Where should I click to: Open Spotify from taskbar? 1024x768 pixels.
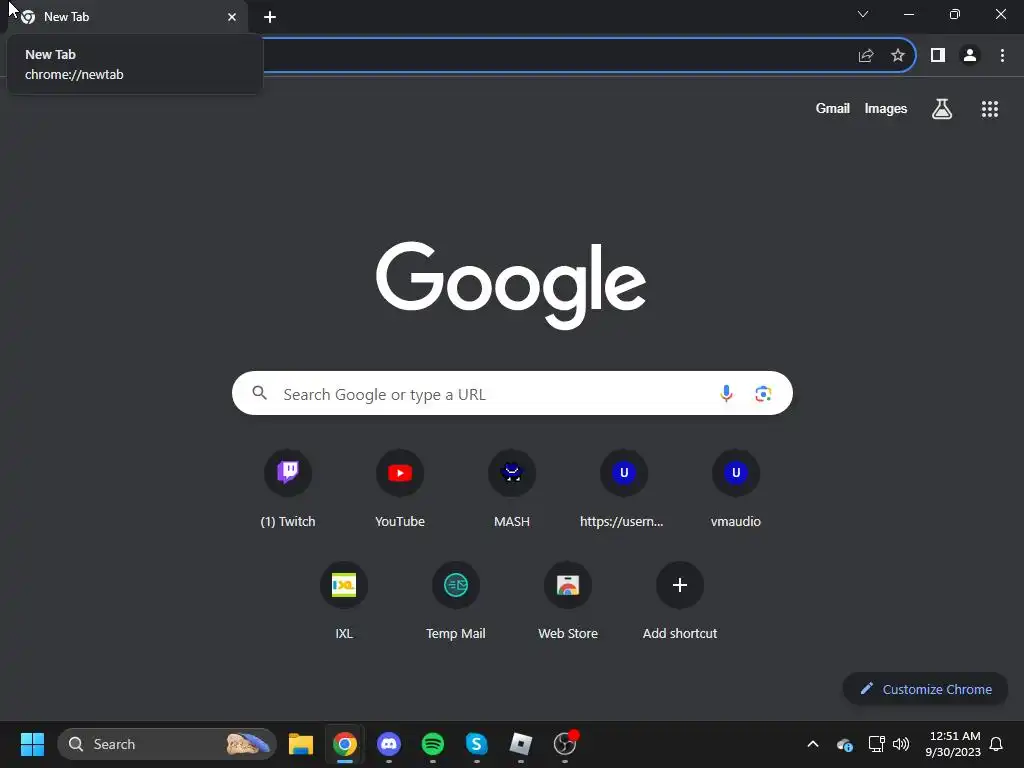[x=432, y=744]
